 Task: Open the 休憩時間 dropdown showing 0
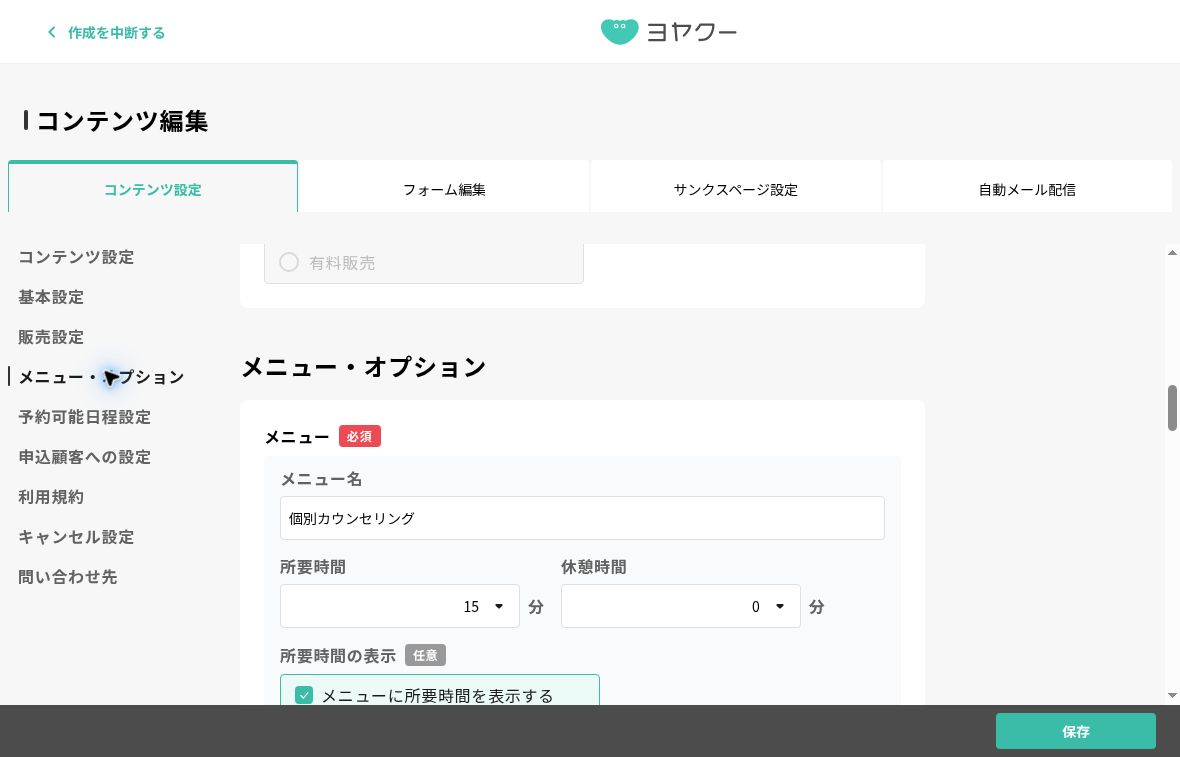point(680,606)
